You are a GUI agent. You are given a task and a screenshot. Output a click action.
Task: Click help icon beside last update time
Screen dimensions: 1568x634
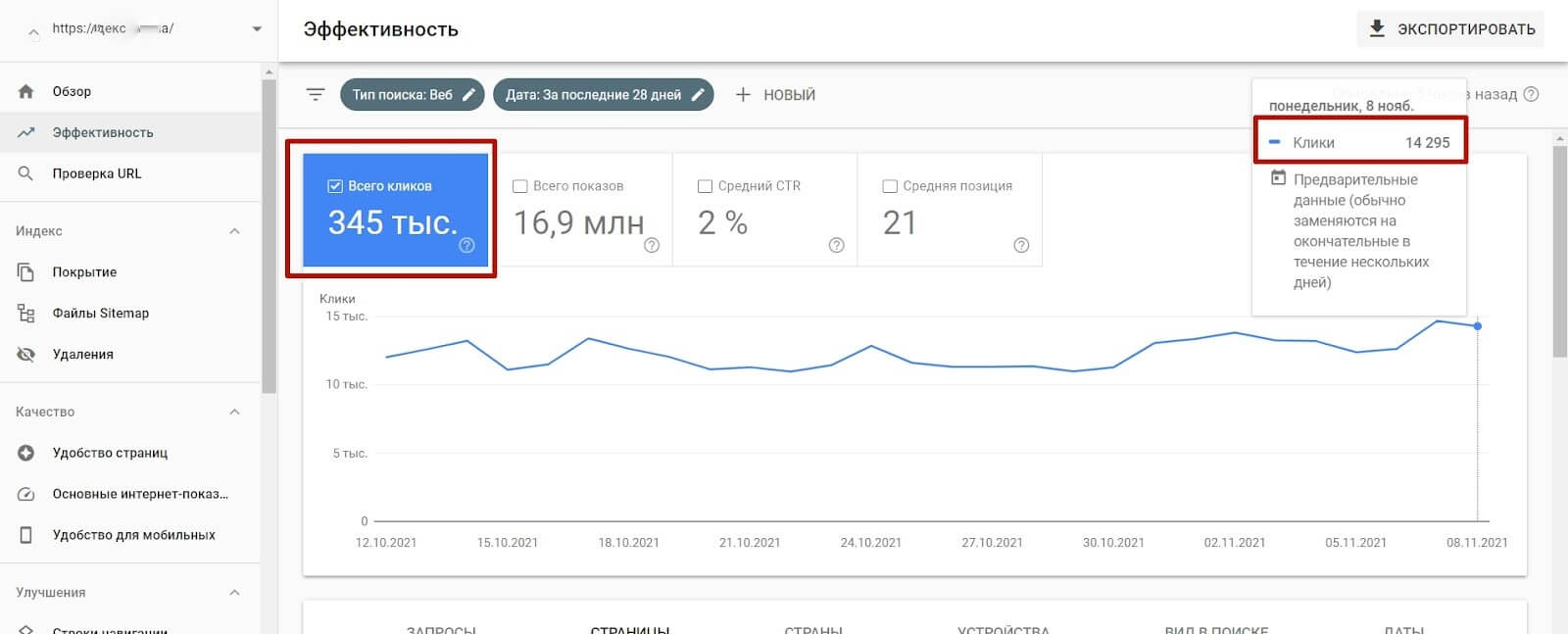[1532, 94]
